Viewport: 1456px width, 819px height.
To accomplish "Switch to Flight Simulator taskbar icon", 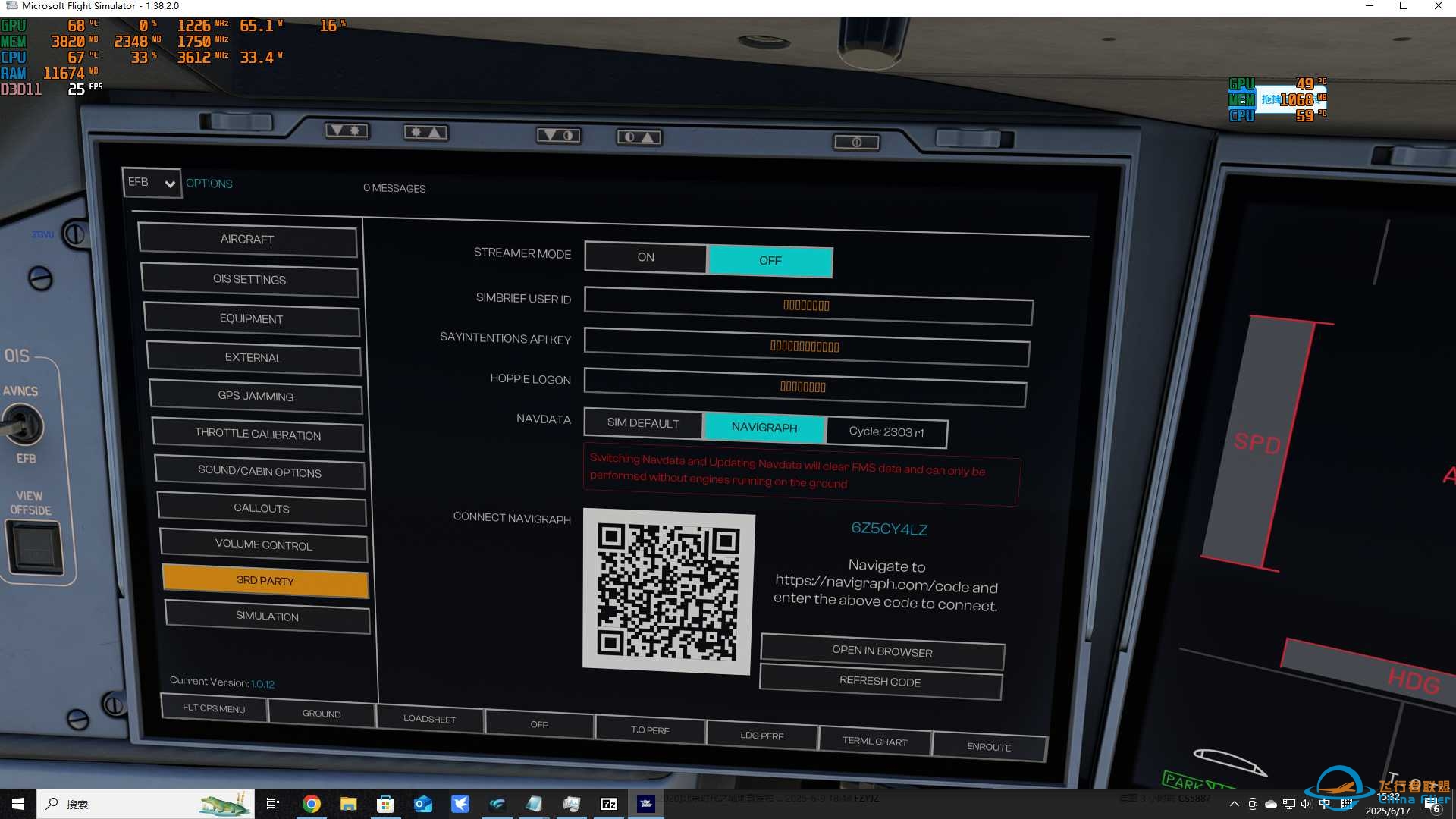I will click(x=646, y=804).
